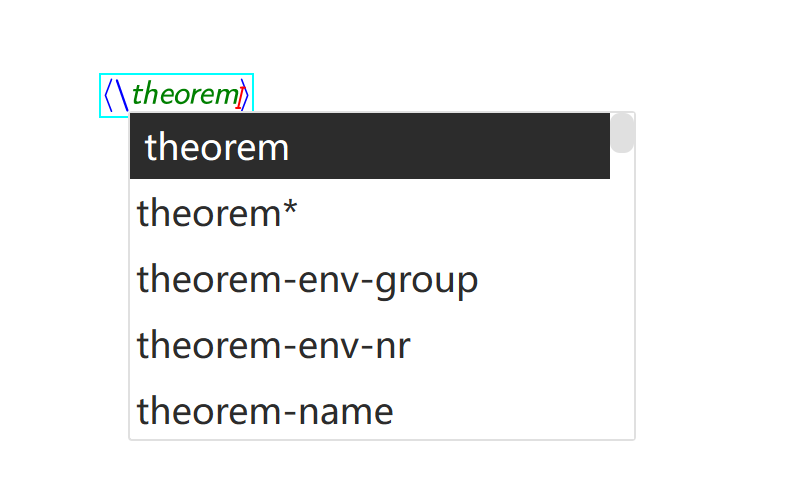The image size is (791, 492).
Task: Select "theorem-env-nr" in the autocomplete popup
Action: pyautogui.click(x=273, y=346)
